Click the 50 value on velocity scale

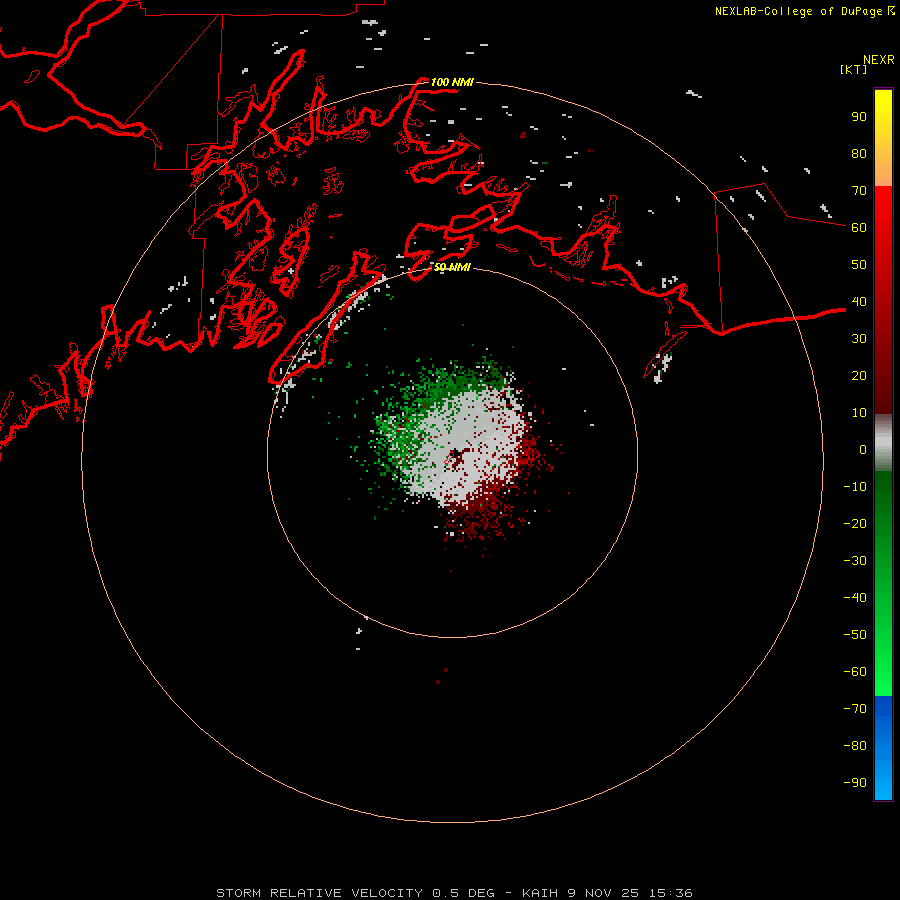click(x=859, y=265)
